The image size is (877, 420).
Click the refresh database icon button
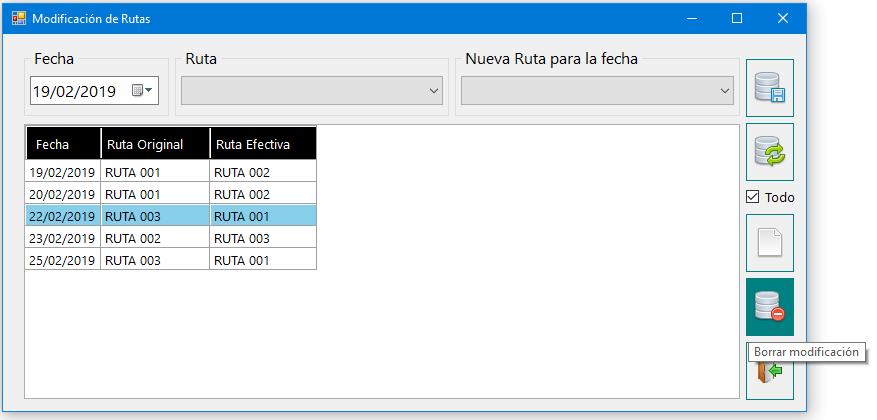point(770,152)
